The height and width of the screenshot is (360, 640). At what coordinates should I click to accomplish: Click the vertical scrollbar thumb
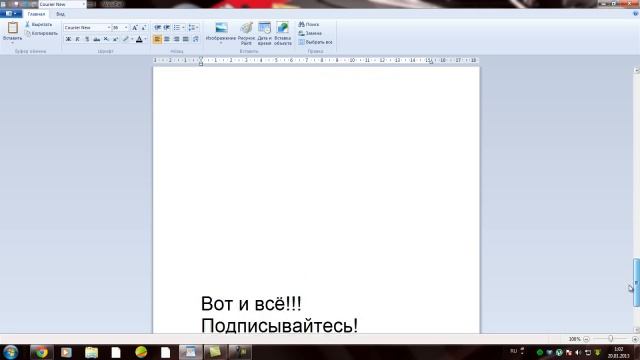pyautogui.click(x=636, y=282)
